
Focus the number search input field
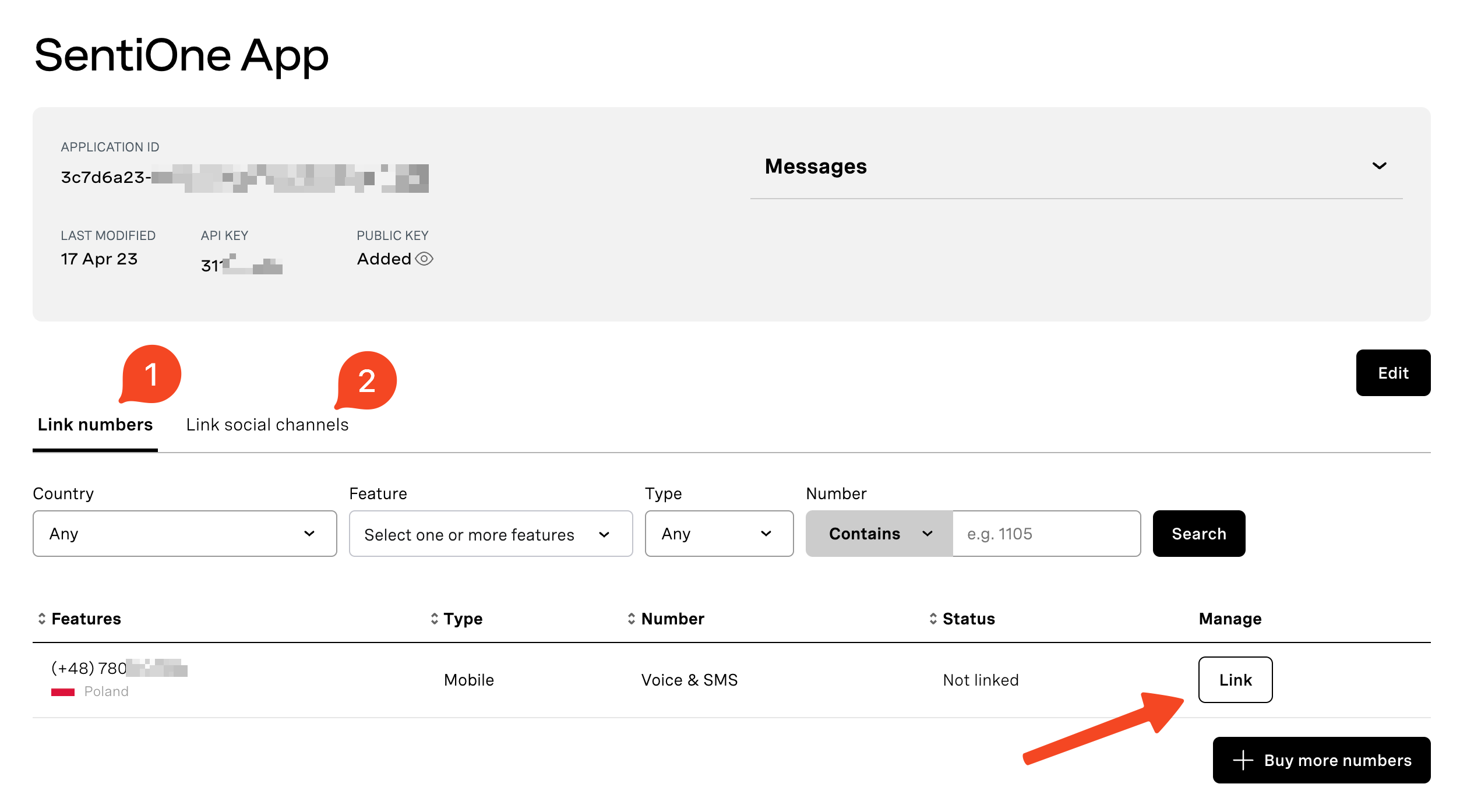pos(1046,534)
